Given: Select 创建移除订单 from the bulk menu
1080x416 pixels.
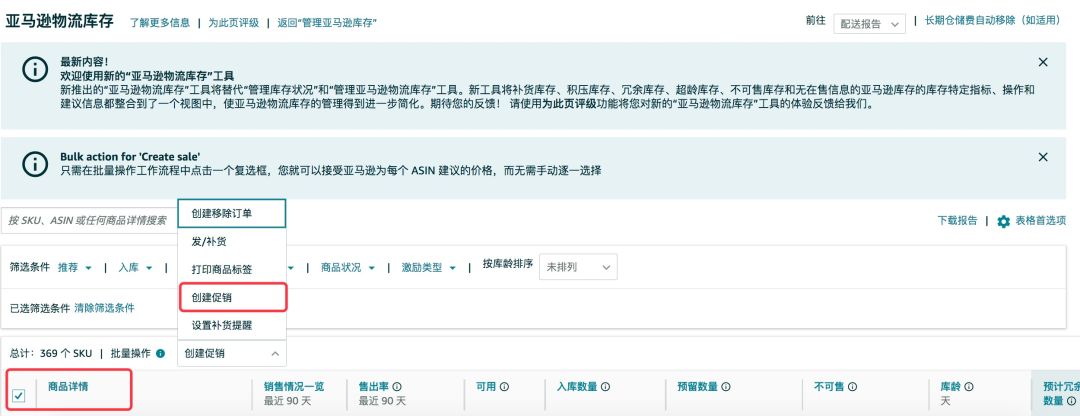Looking at the screenshot, I should (x=231, y=214).
